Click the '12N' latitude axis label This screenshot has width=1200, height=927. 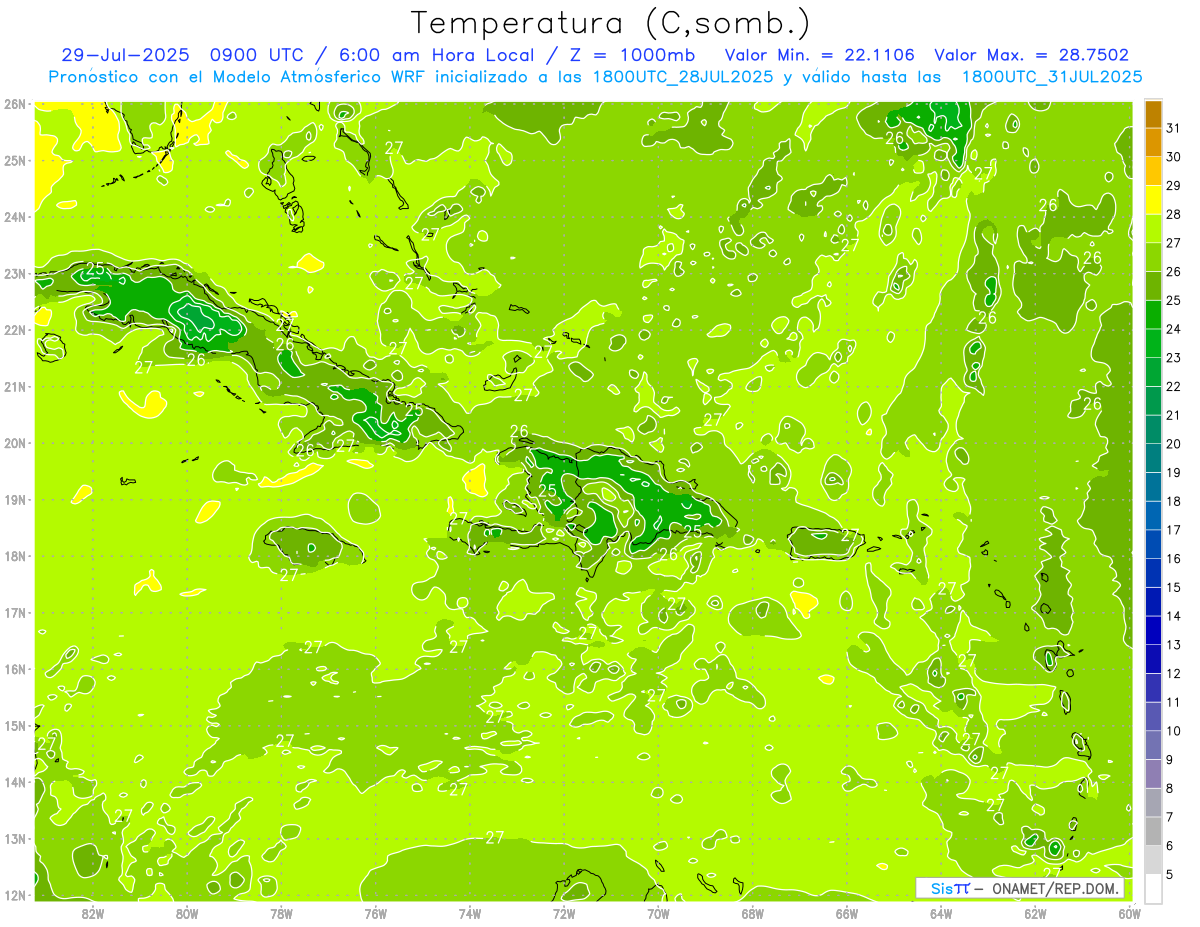15,895
